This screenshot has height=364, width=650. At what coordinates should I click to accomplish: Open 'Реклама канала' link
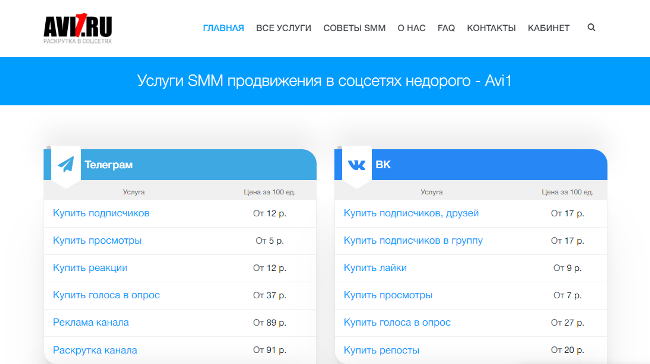tap(91, 323)
